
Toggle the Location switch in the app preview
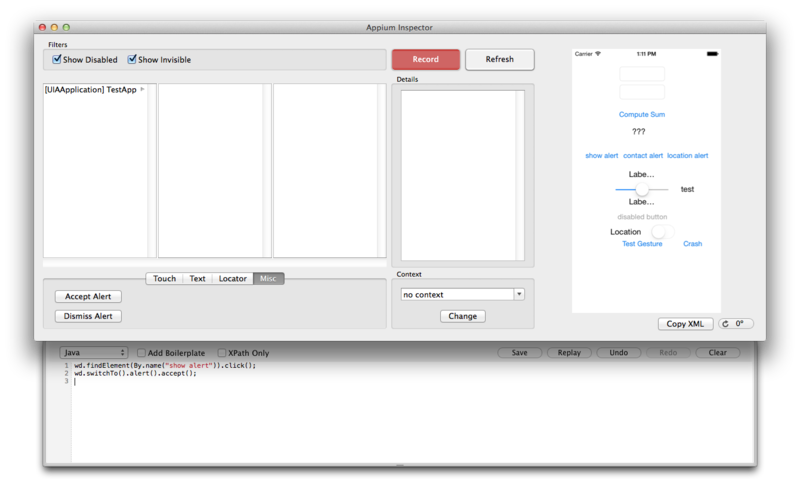point(662,232)
